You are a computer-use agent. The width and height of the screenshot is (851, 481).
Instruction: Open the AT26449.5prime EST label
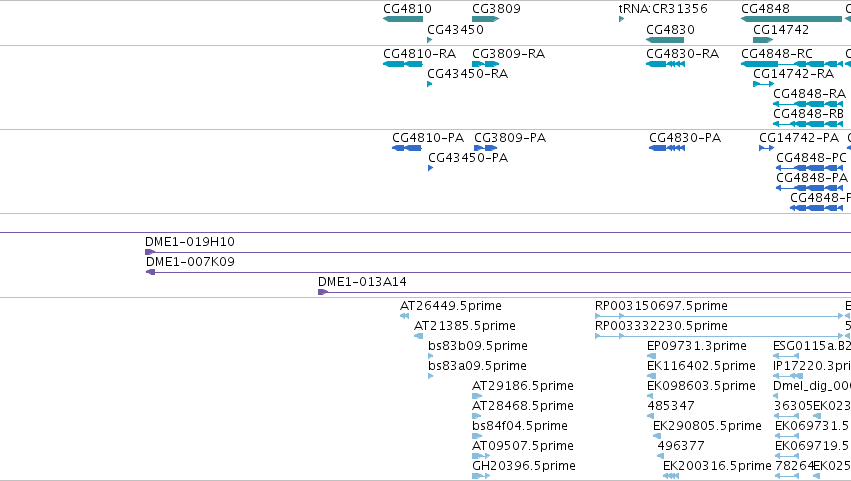[x=450, y=306]
